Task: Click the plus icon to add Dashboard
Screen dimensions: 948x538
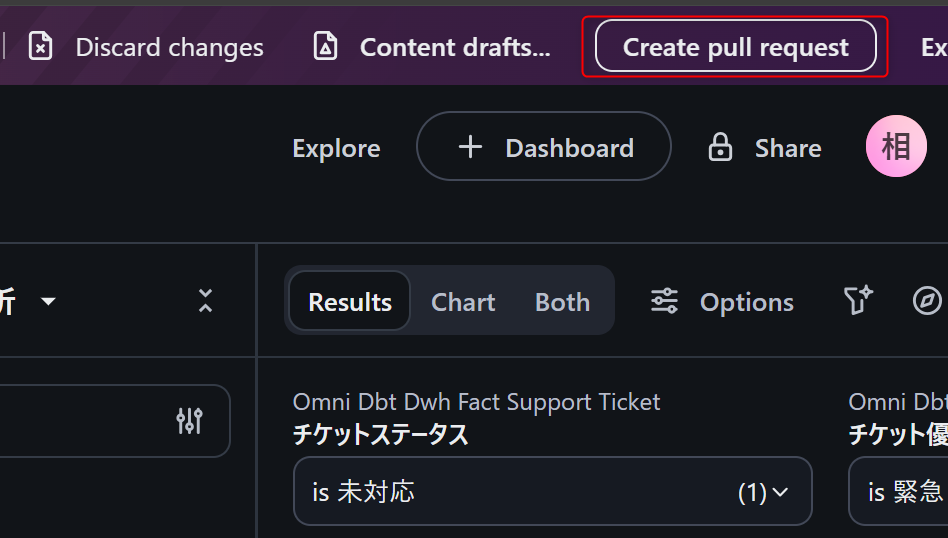Action: point(470,148)
